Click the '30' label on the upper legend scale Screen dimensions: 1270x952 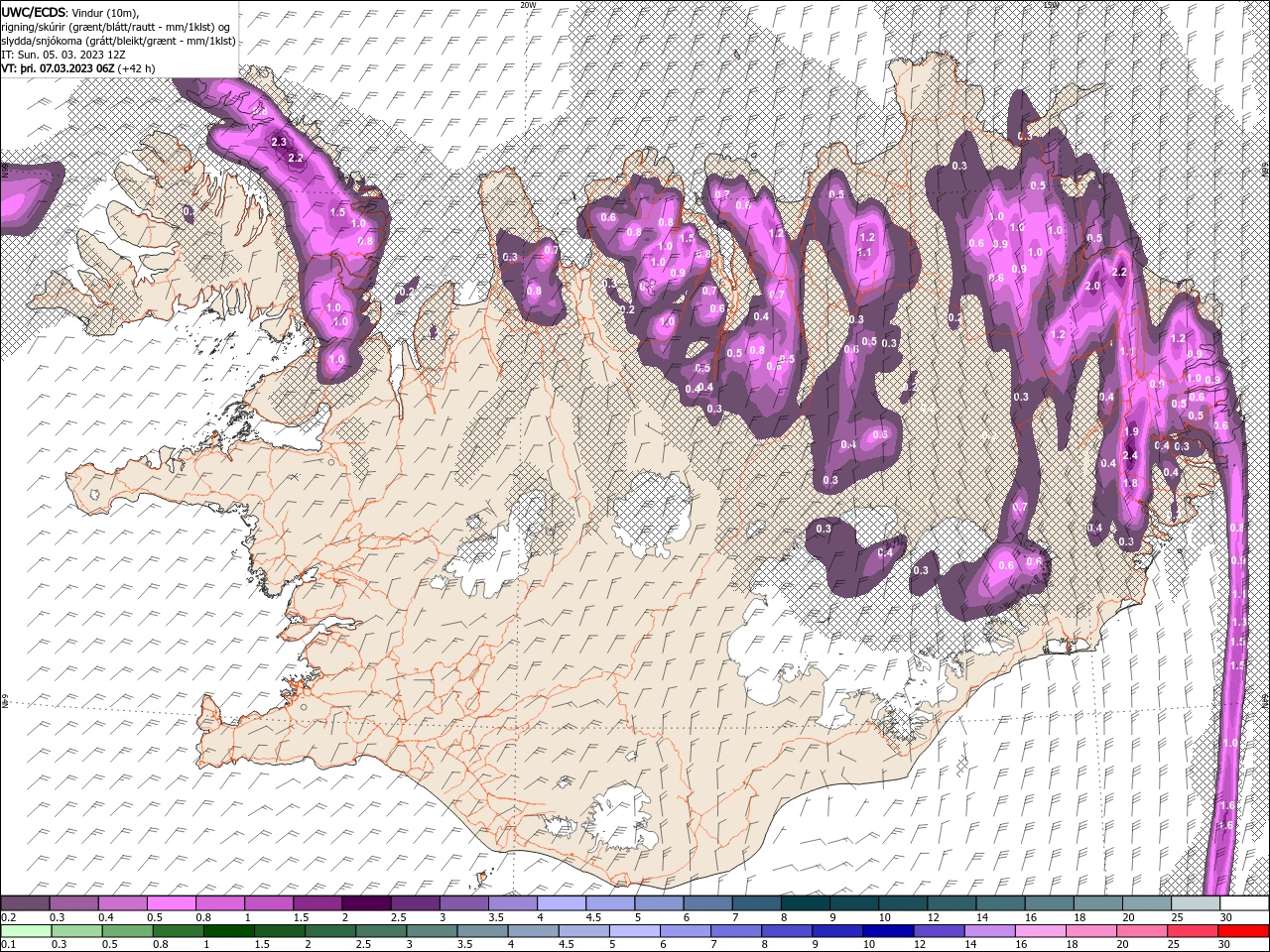tap(1227, 917)
